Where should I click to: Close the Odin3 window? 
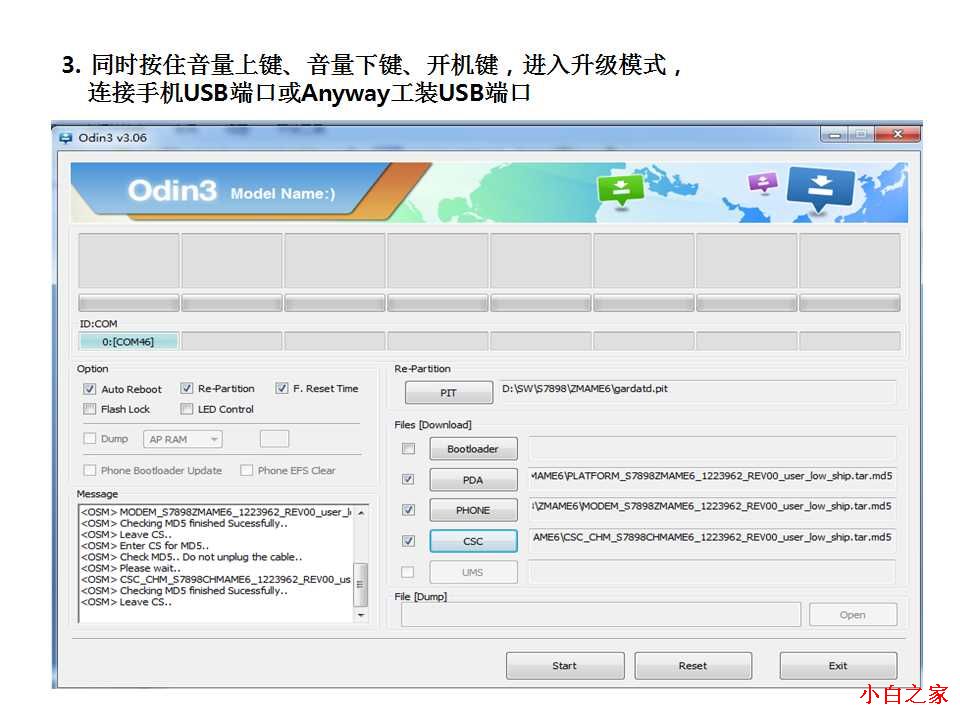pyautogui.click(x=898, y=134)
